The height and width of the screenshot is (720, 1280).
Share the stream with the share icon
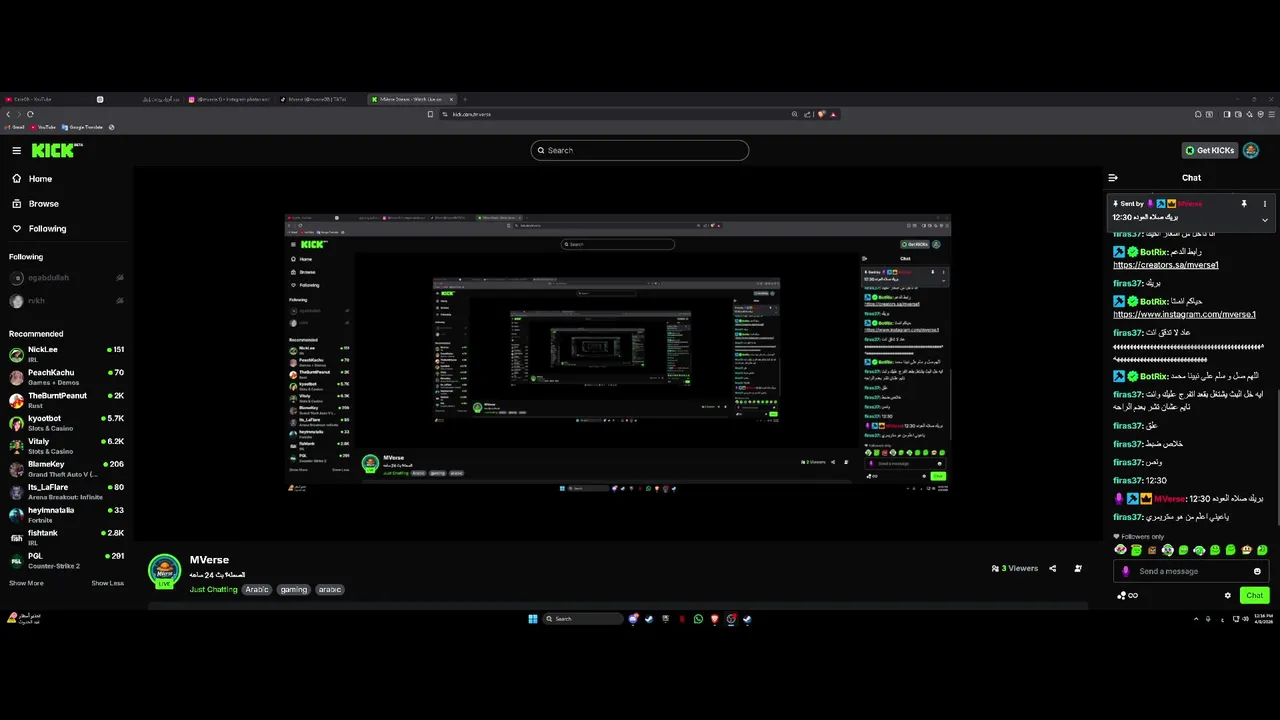point(1052,568)
